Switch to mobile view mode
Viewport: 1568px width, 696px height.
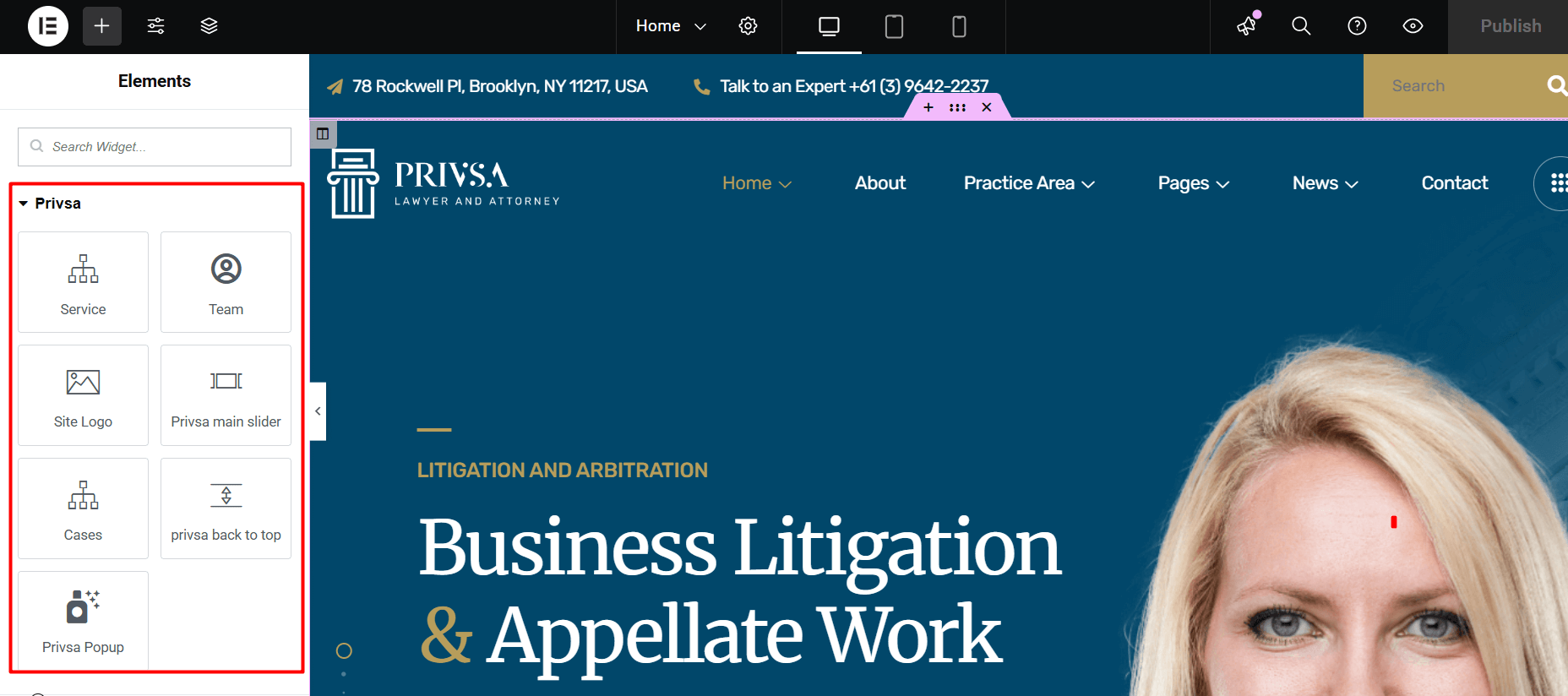959,26
